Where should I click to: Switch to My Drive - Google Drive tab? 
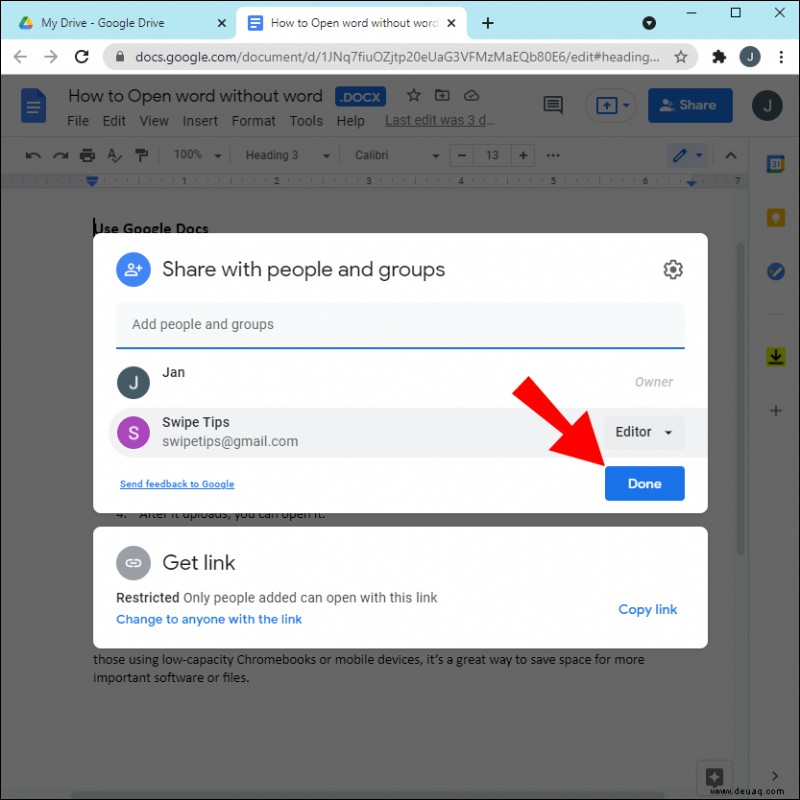tap(103, 23)
